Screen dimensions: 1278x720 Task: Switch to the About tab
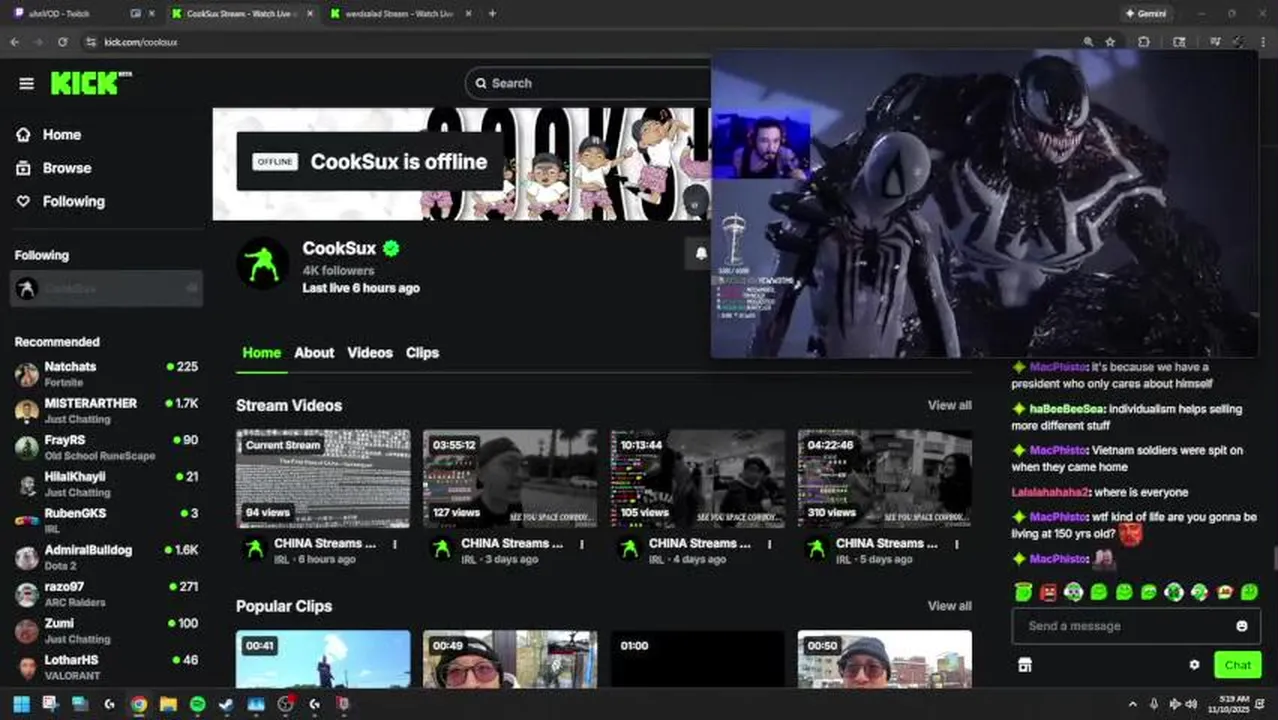point(314,353)
